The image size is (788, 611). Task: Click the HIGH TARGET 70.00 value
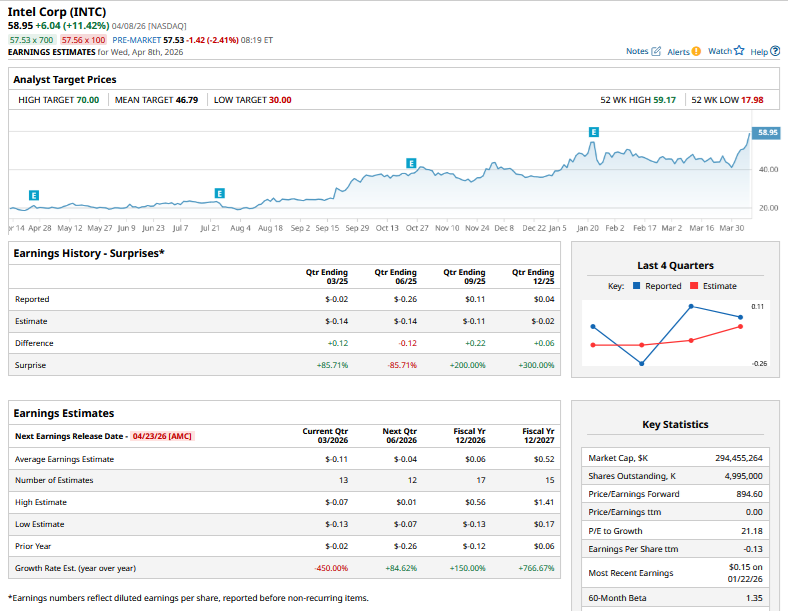pos(88,100)
